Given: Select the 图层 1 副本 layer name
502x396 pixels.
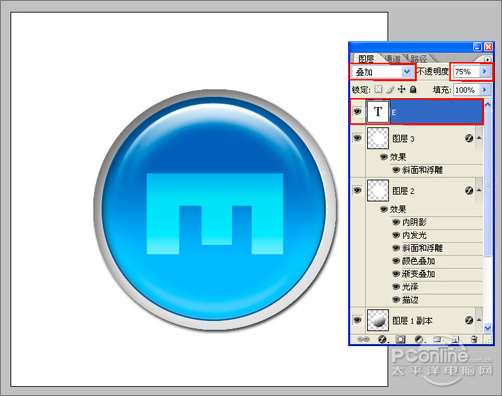Looking at the screenshot, I should point(412,321).
